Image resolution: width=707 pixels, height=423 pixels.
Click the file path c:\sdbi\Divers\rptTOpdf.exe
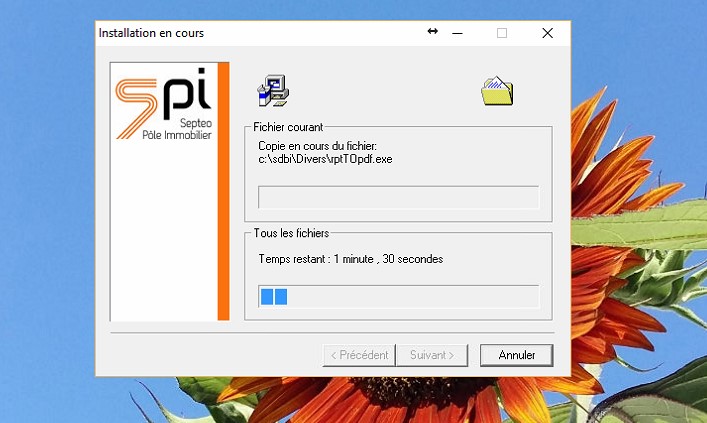pos(325,159)
